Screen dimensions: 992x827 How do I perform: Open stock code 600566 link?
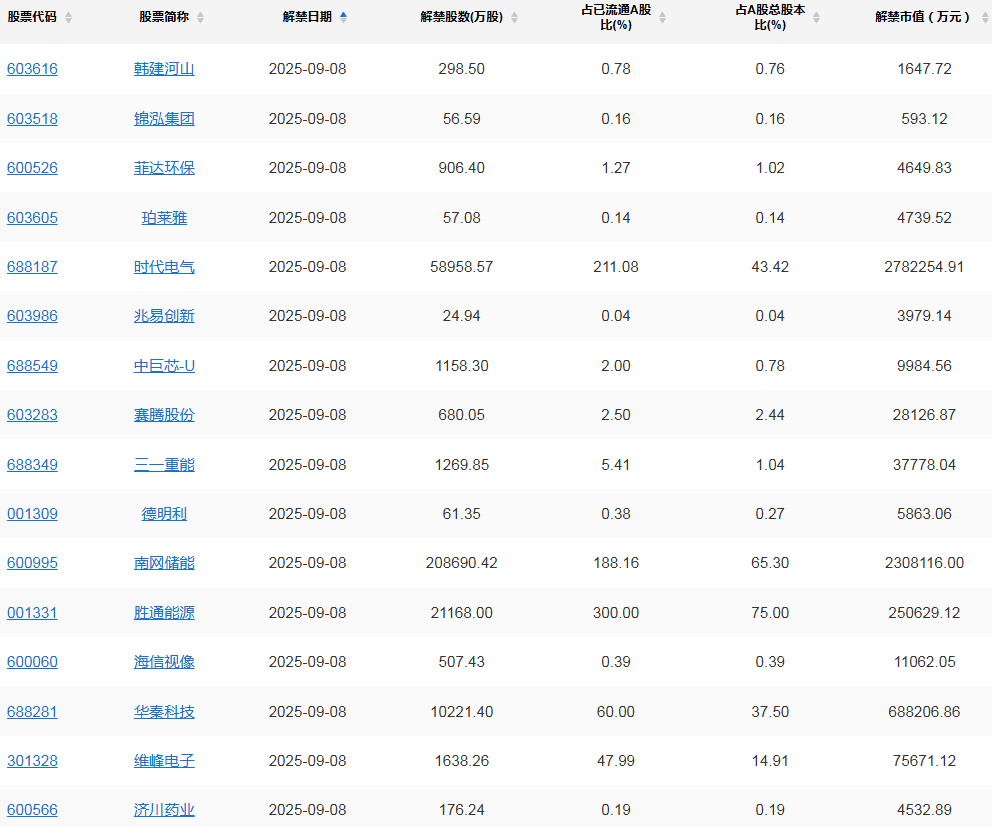coord(32,810)
